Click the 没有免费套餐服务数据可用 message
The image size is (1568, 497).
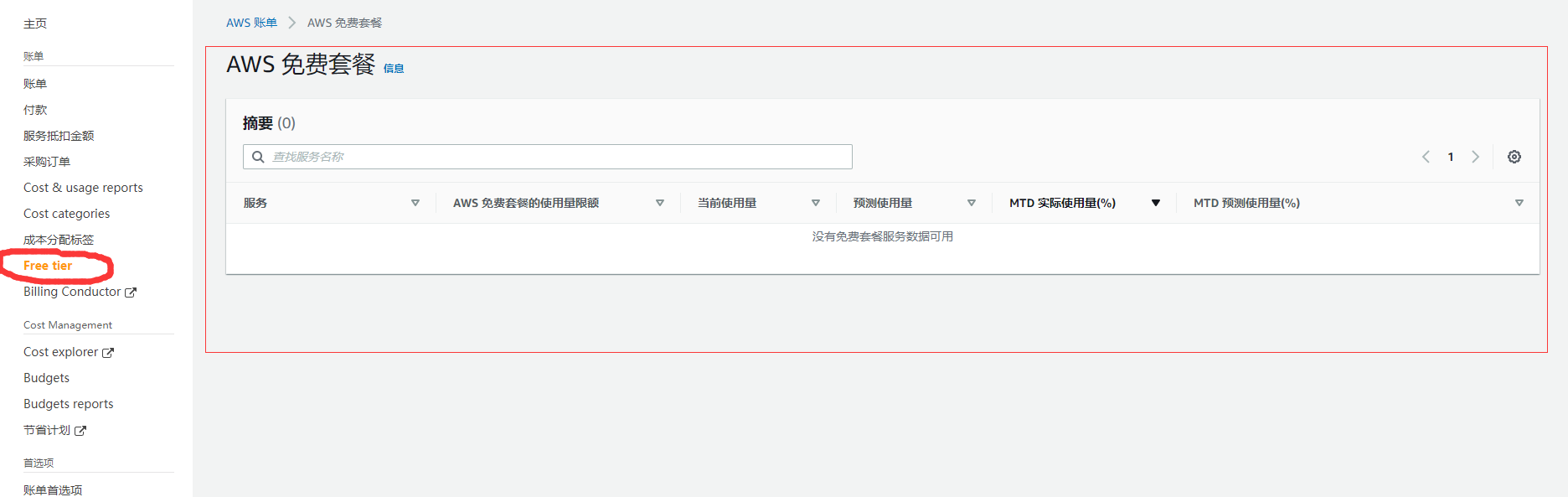pos(882,236)
